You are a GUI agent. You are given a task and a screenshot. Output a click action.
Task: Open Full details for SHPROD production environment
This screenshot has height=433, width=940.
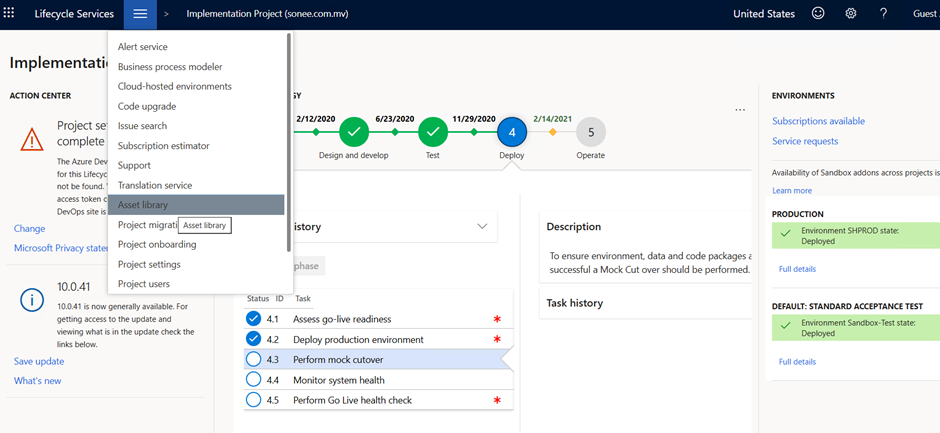pos(797,269)
